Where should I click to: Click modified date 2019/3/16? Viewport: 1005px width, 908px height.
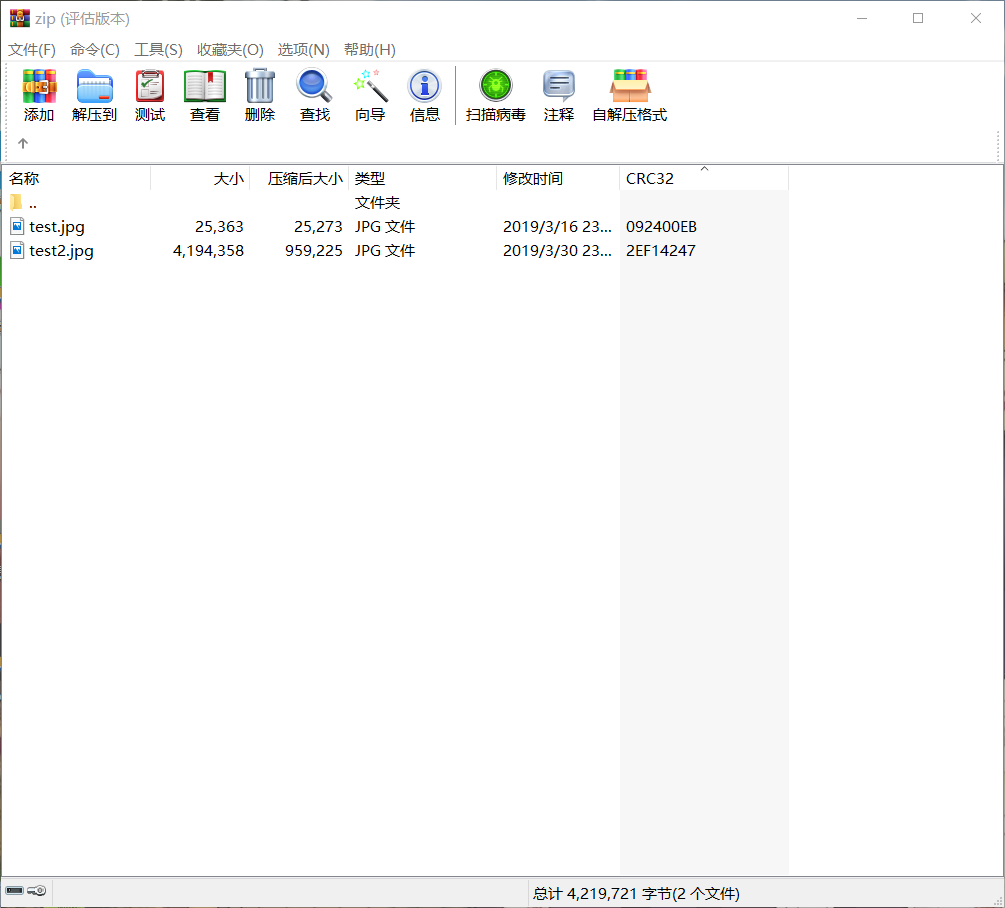click(x=557, y=227)
